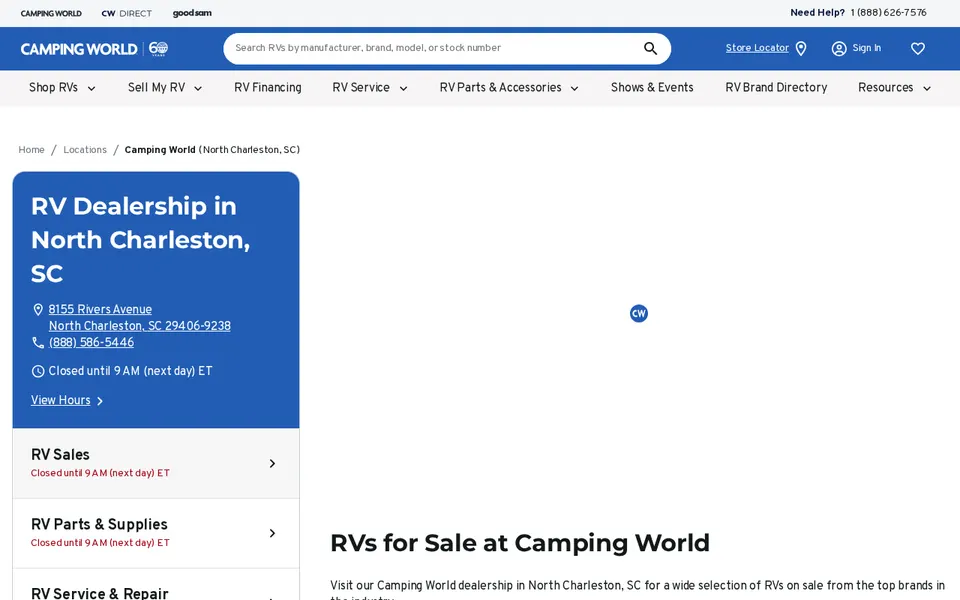Follow the Store Locator link

[x=757, y=48]
